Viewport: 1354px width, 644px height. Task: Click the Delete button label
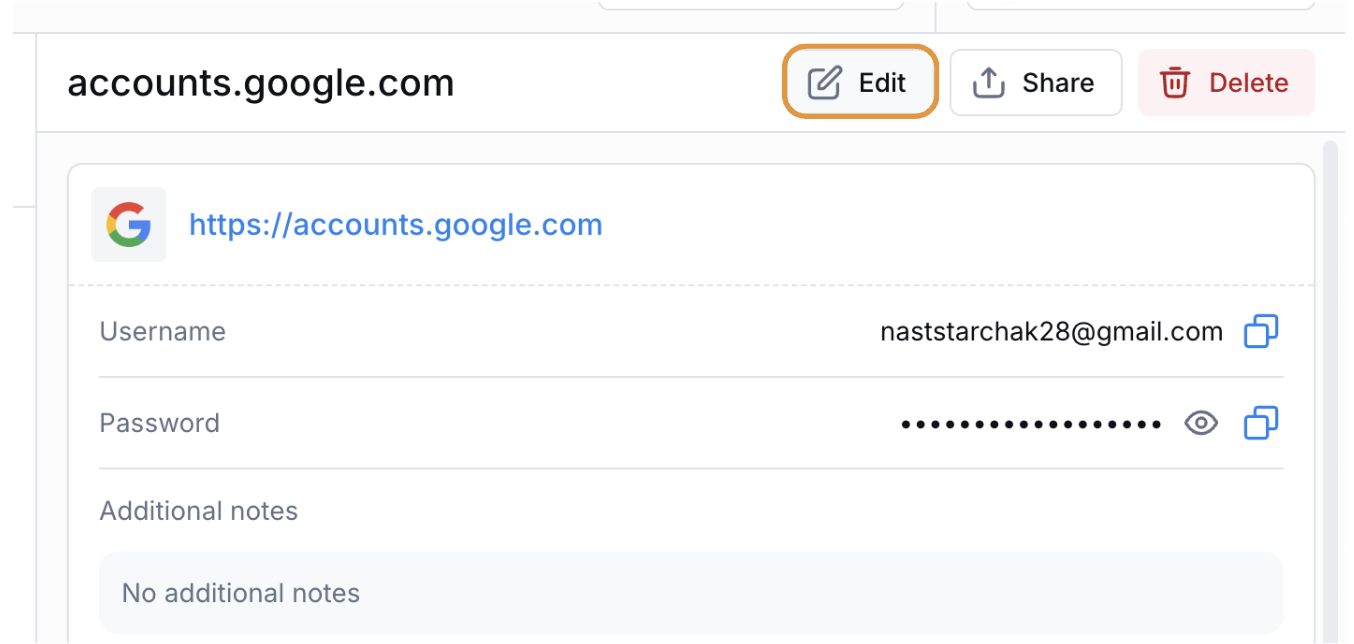[1249, 82]
